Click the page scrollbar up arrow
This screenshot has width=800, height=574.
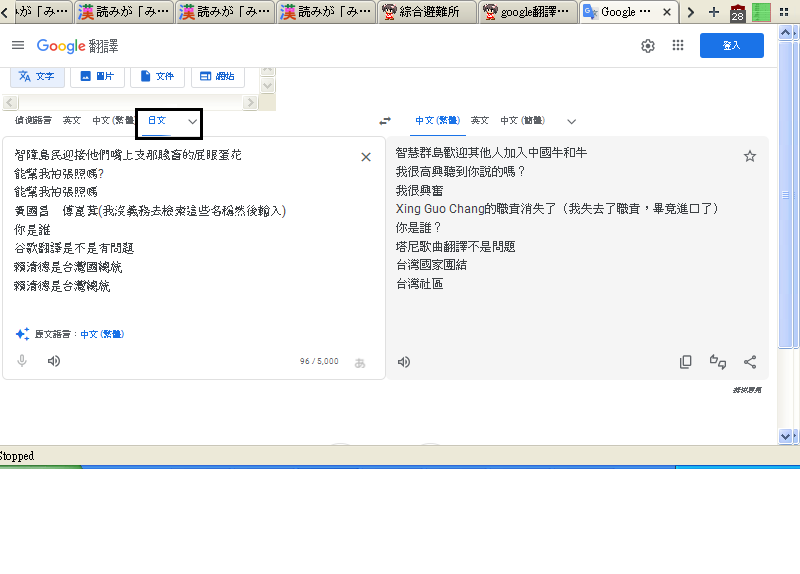point(785,33)
